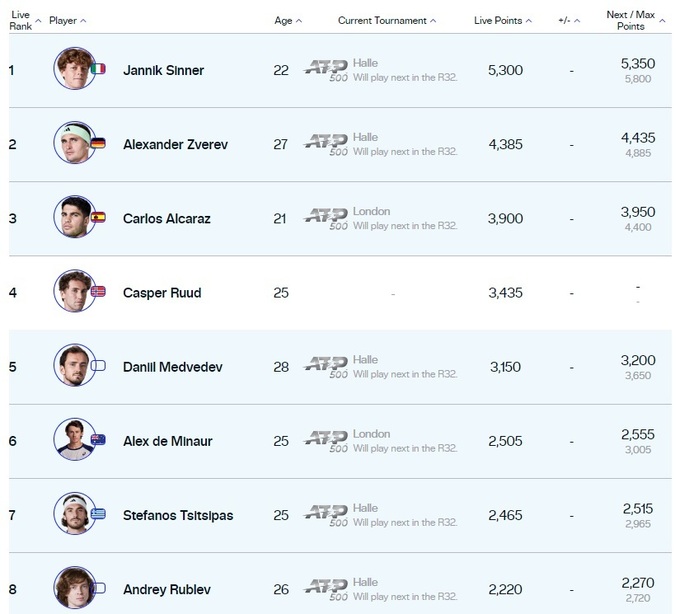This screenshot has height=614, width=680.
Task: Click Alexander Zverev's avatar photo
Action: point(75,143)
